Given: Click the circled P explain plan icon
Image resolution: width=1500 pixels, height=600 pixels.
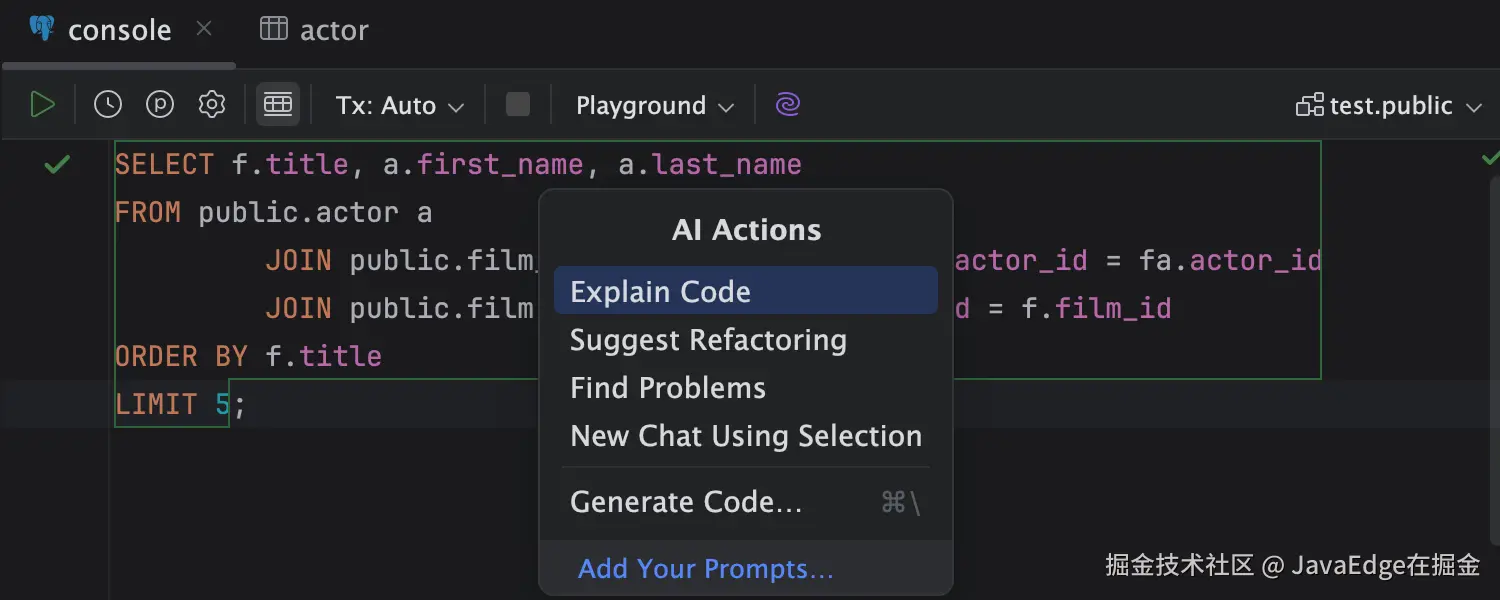Looking at the screenshot, I should 160,105.
